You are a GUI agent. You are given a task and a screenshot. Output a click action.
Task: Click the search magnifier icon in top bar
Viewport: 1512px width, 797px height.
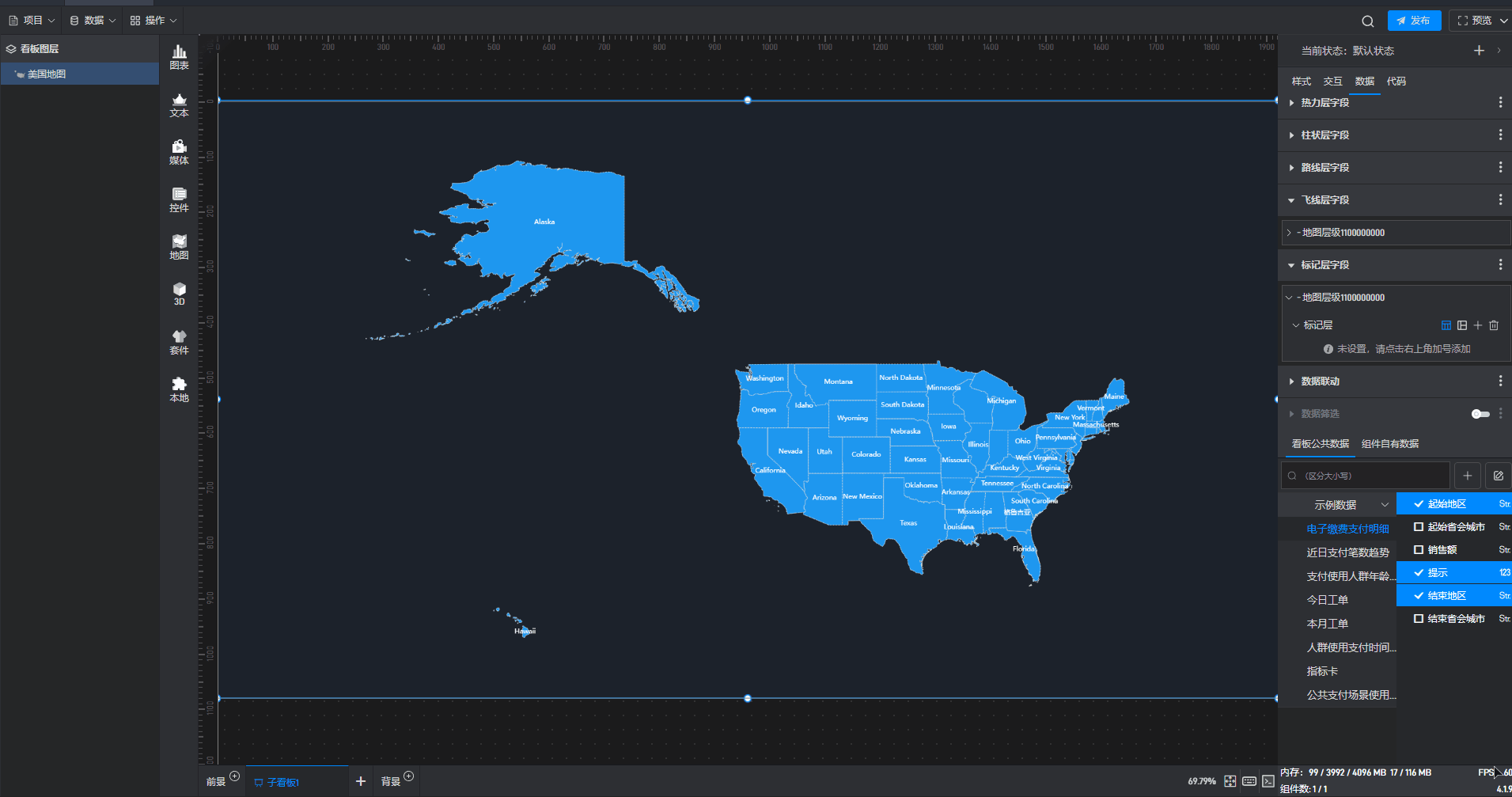[1367, 21]
